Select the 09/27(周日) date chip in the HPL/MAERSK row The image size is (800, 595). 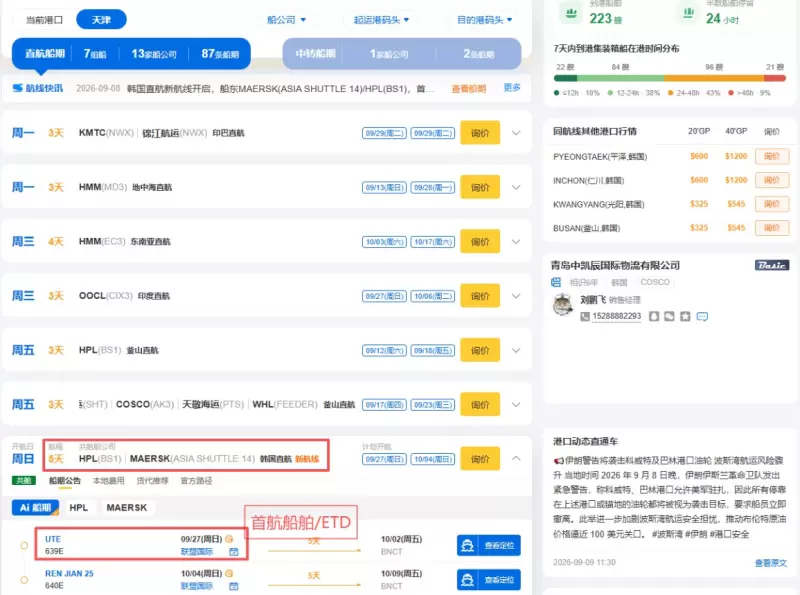(384, 459)
